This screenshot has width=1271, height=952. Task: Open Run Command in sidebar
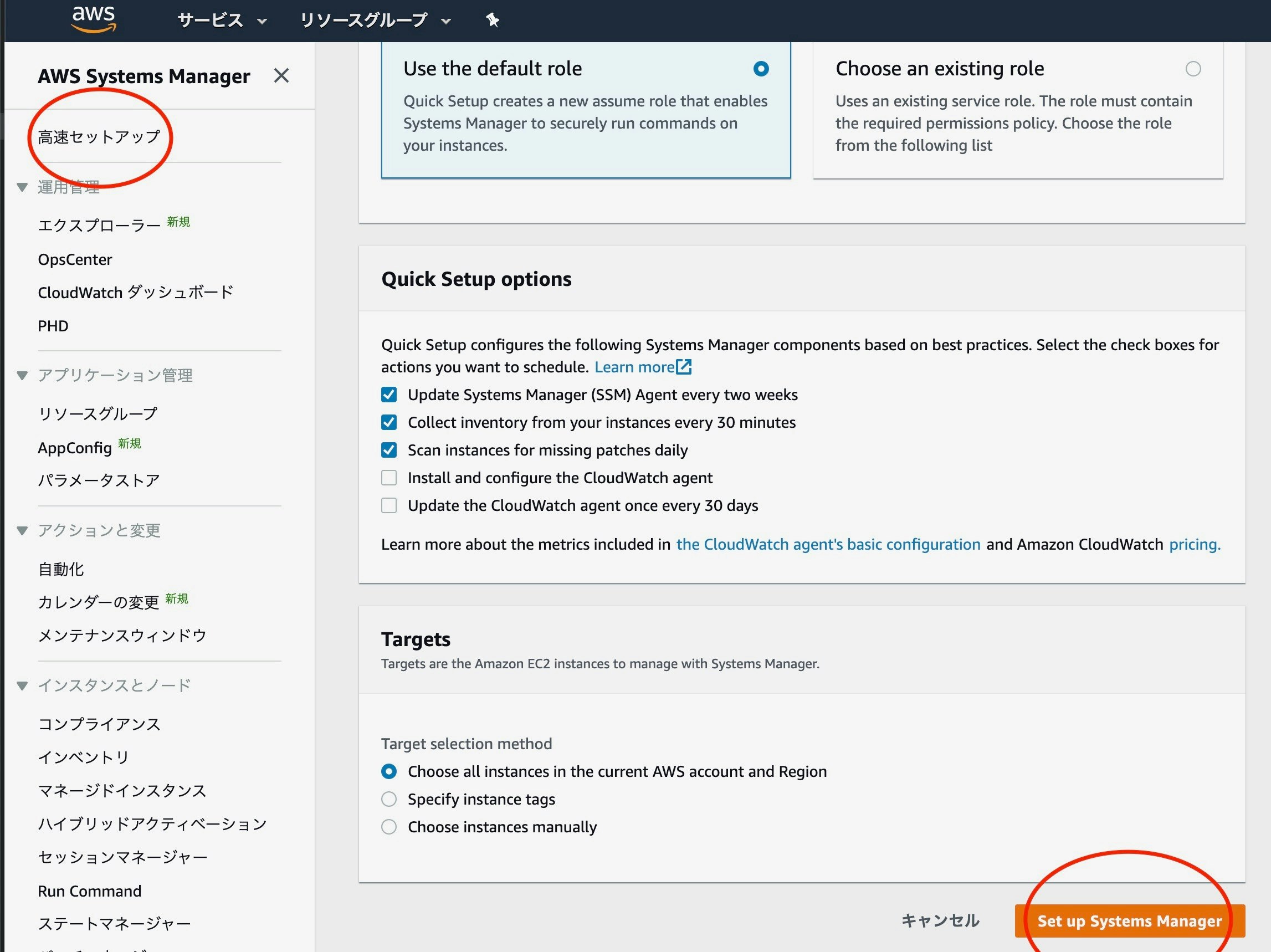(x=90, y=890)
